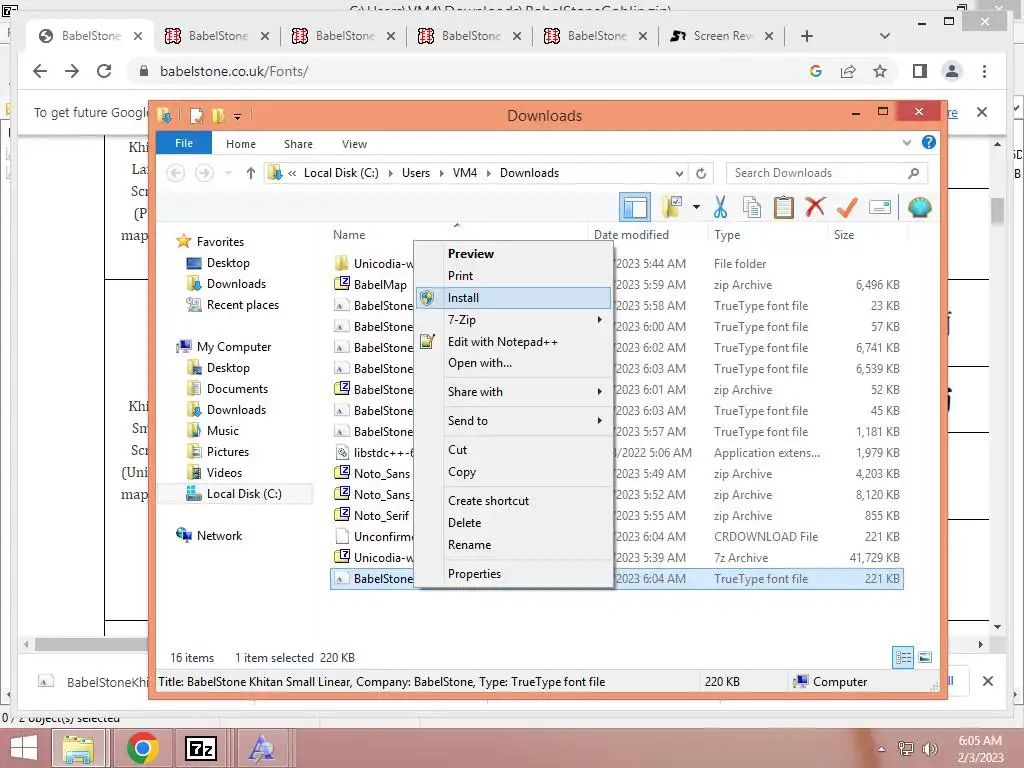Open a new Chrome tab
Image resolution: width=1024 pixels, height=768 pixels.
click(807, 36)
